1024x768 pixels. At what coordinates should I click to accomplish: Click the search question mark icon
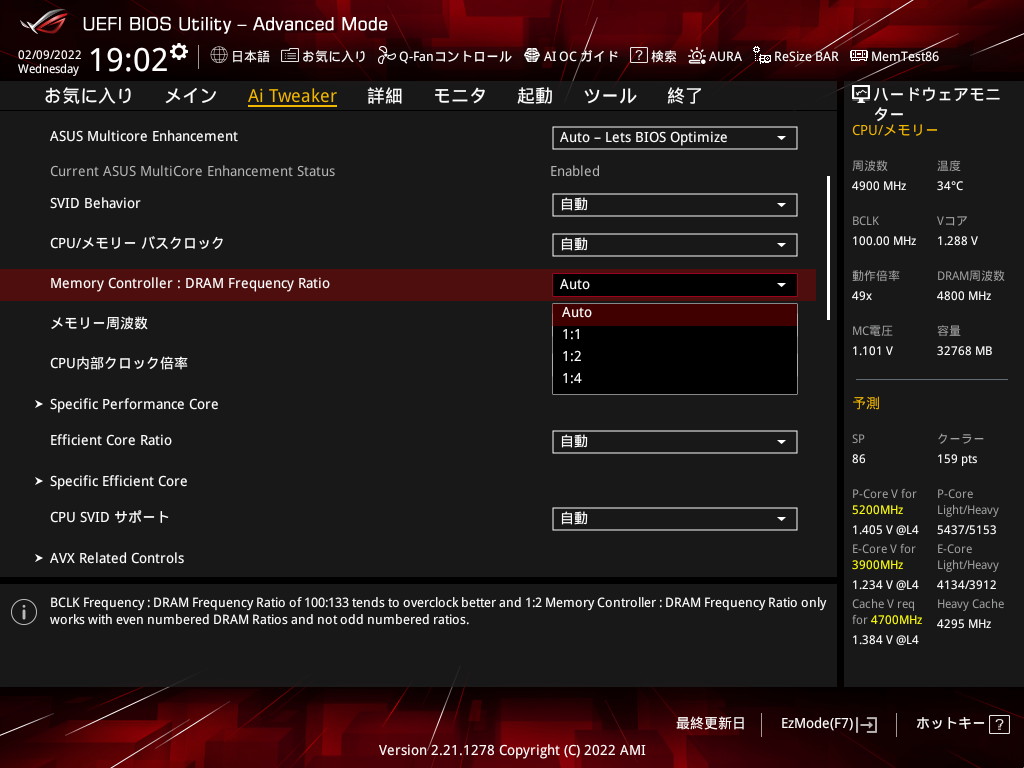(638, 56)
